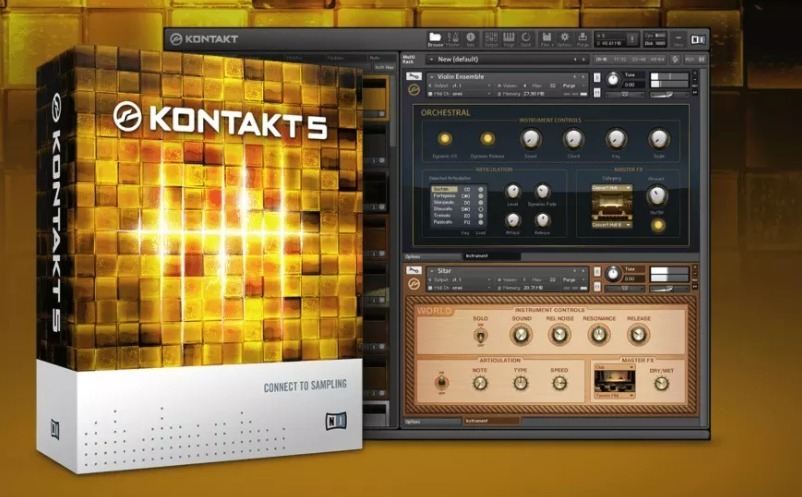The height and width of the screenshot is (497, 802).
Task: Click the global Purge icon
Action: click(583, 37)
